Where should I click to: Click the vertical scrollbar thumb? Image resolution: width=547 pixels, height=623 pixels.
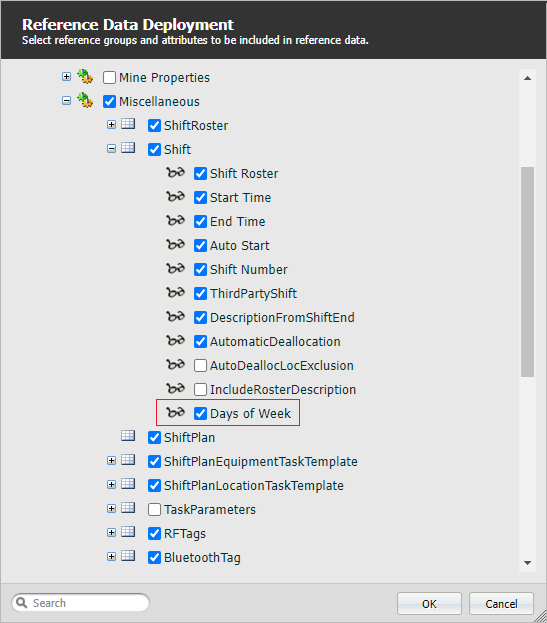point(527,271)
